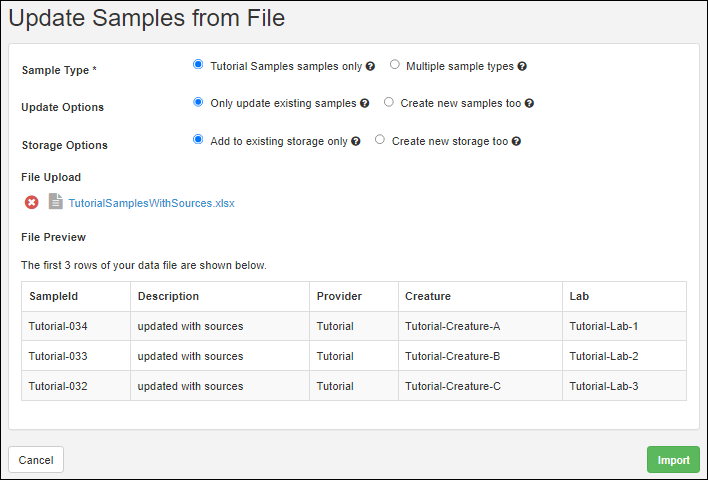Choose Only update existing samples option

(x=198, y=102)
